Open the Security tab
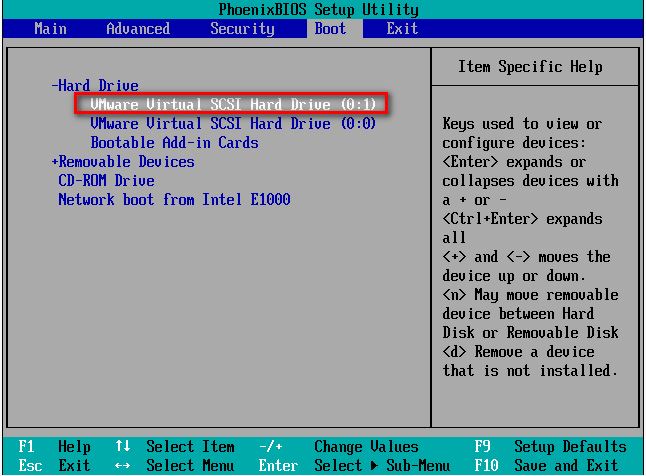Viewport: 646px width, 476px height. (242, 28)
